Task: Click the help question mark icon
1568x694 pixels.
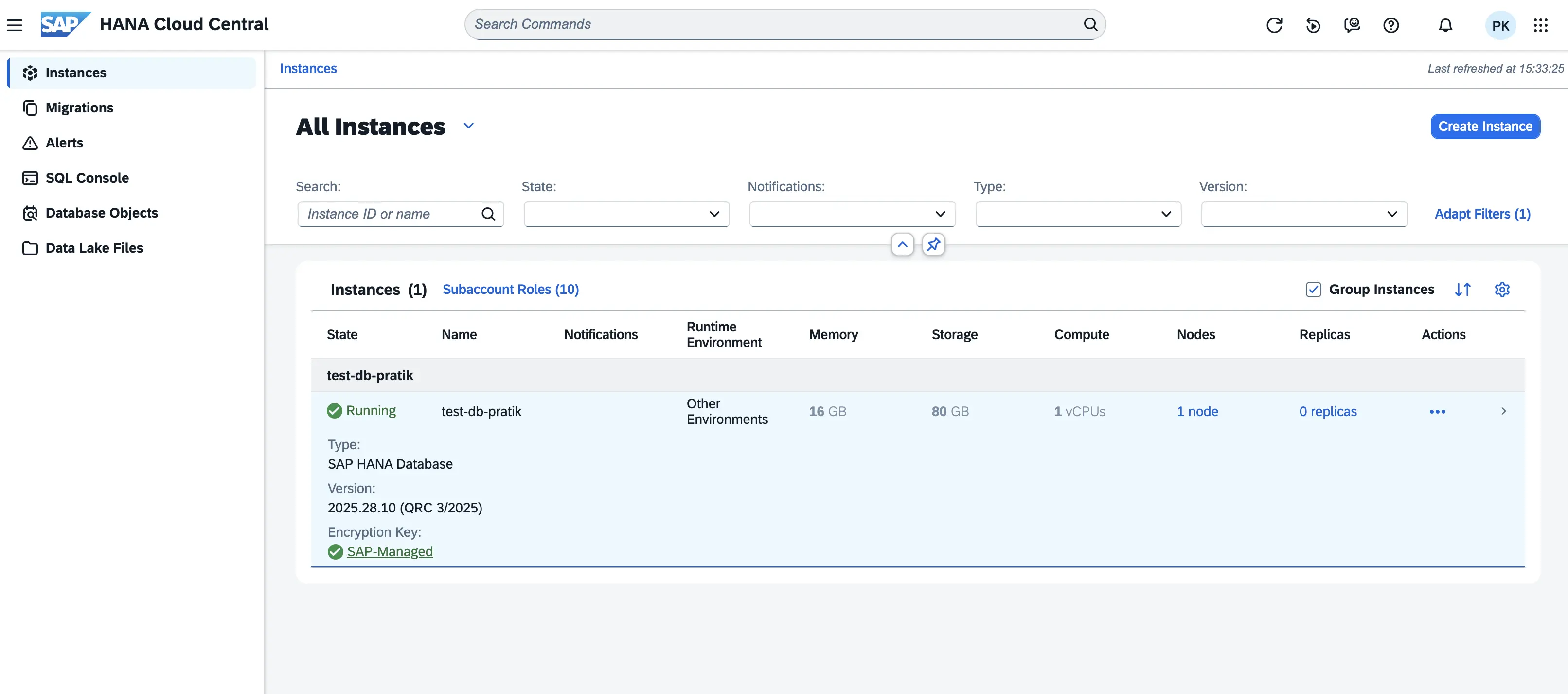Action: pyautogui.click(x=1391, y=25)
